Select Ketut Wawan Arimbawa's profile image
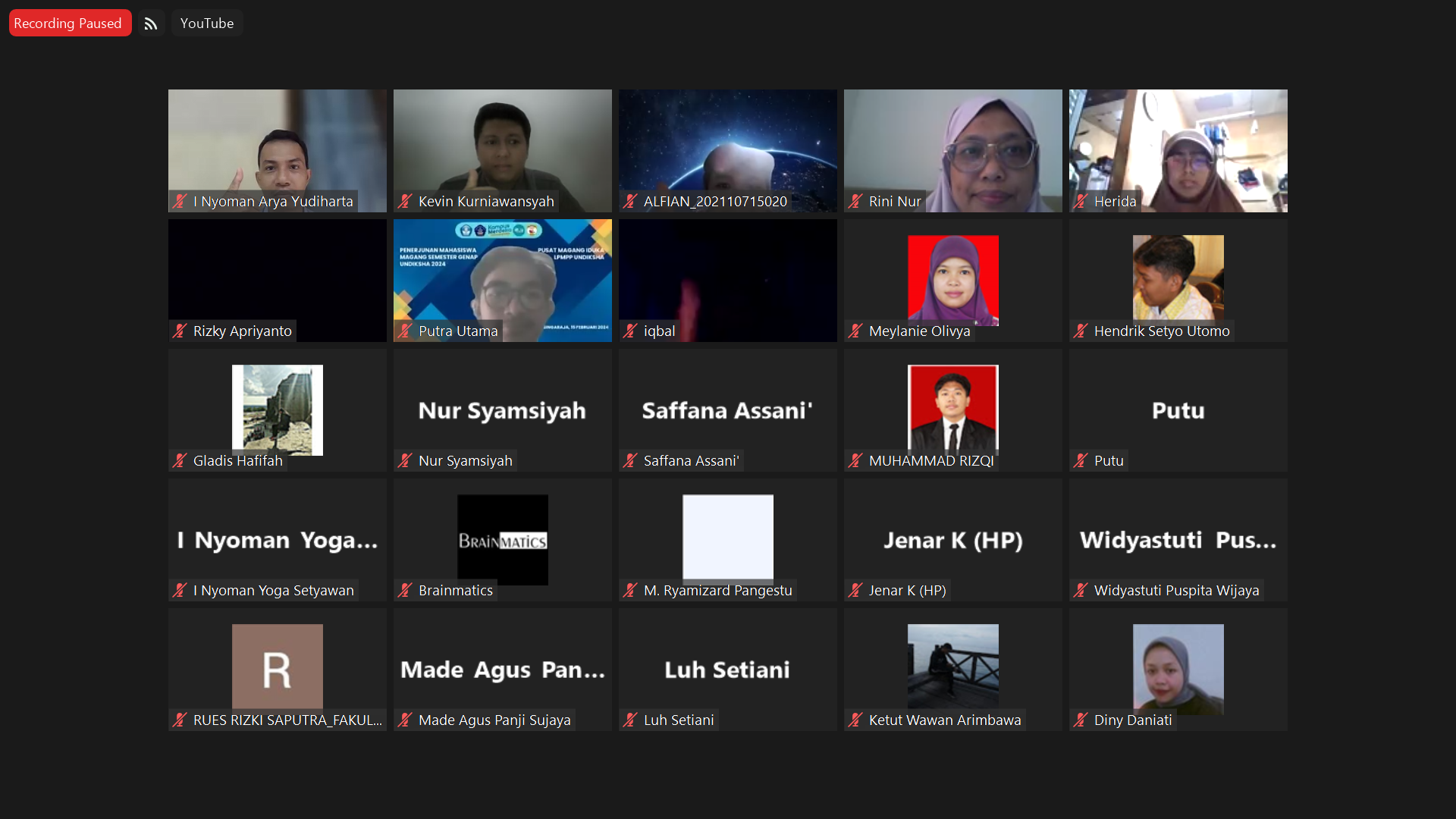The image size is (1456, 819). pos(952,665)
